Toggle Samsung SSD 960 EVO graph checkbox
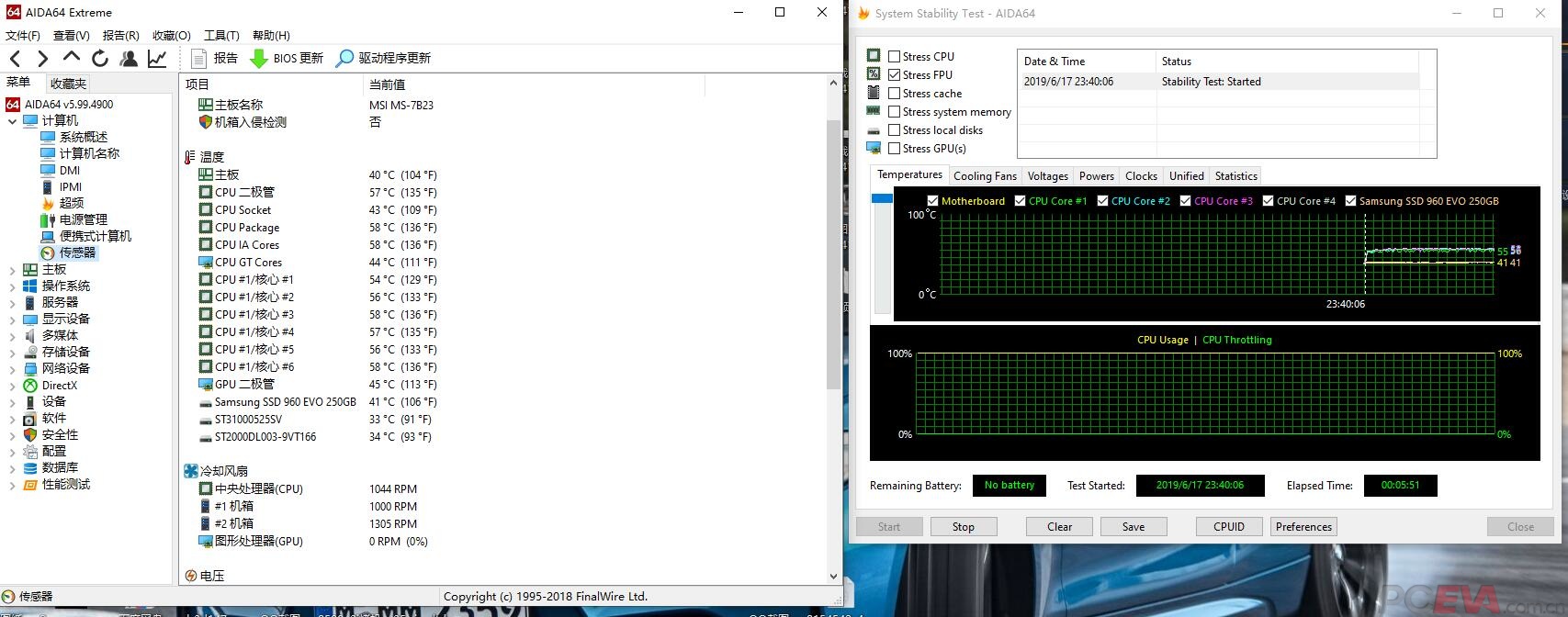The height and width of the screenshot is (617, 1568). pyautogui.click(x=1350, y=200)
